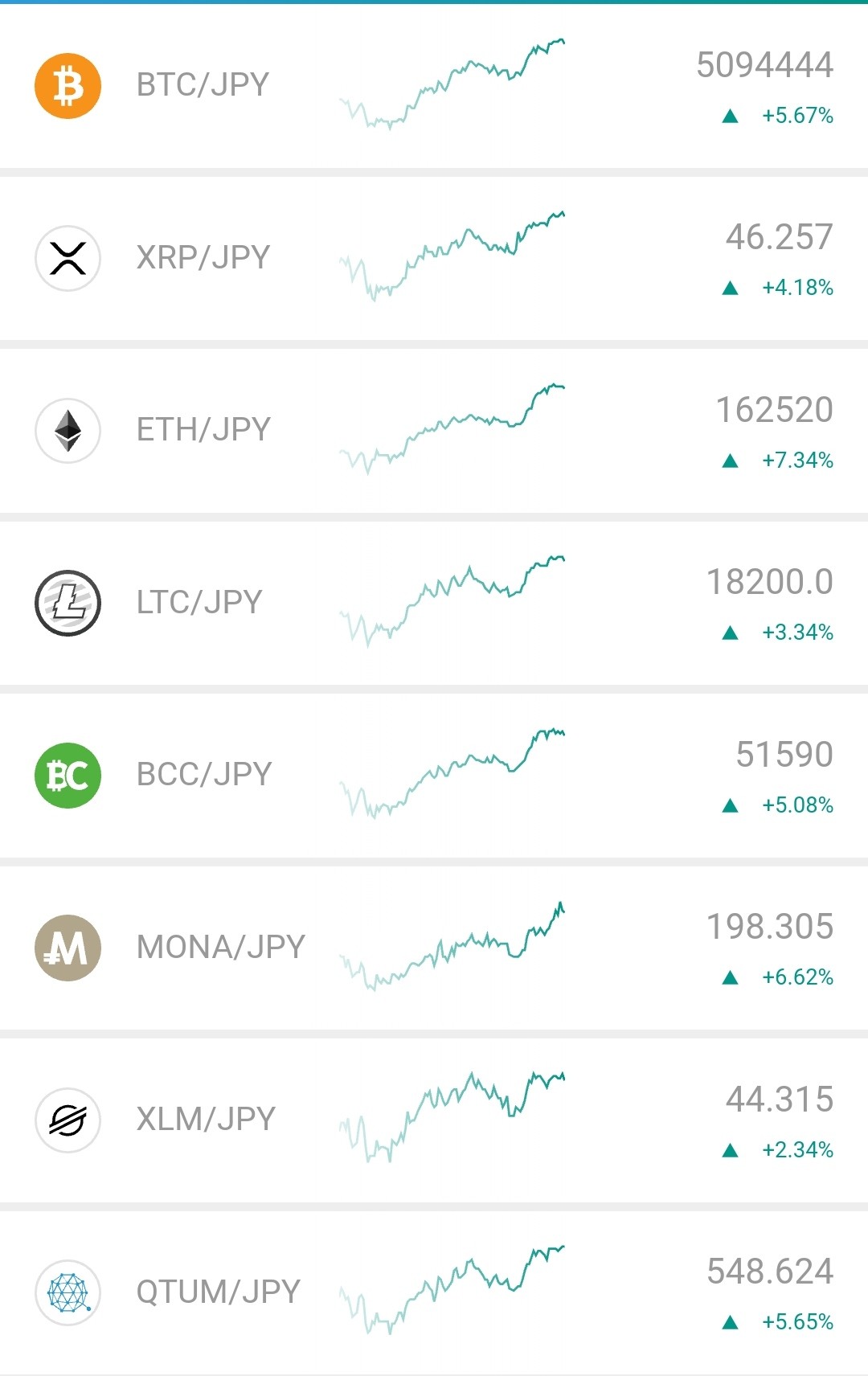Click the BTC price 5094444
Viewport: 868px width, 1376px height.
[x=764, y=65]
